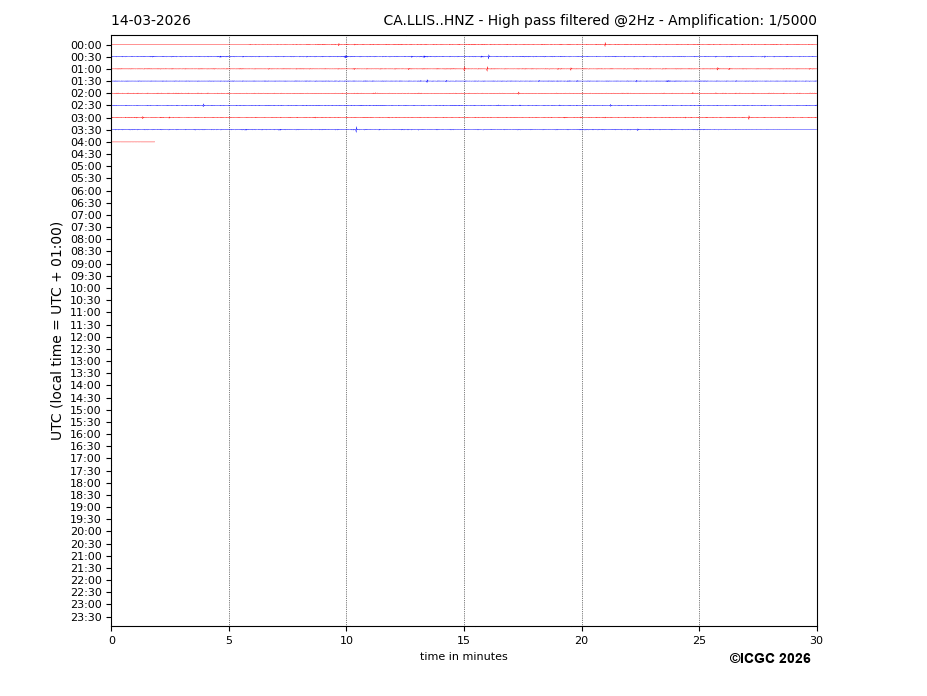Image resolution: width=927 pixels, height=696 pixels.
Task: Click the red spike near minute 27 at 03:00
Action: [x=748, y=117]
